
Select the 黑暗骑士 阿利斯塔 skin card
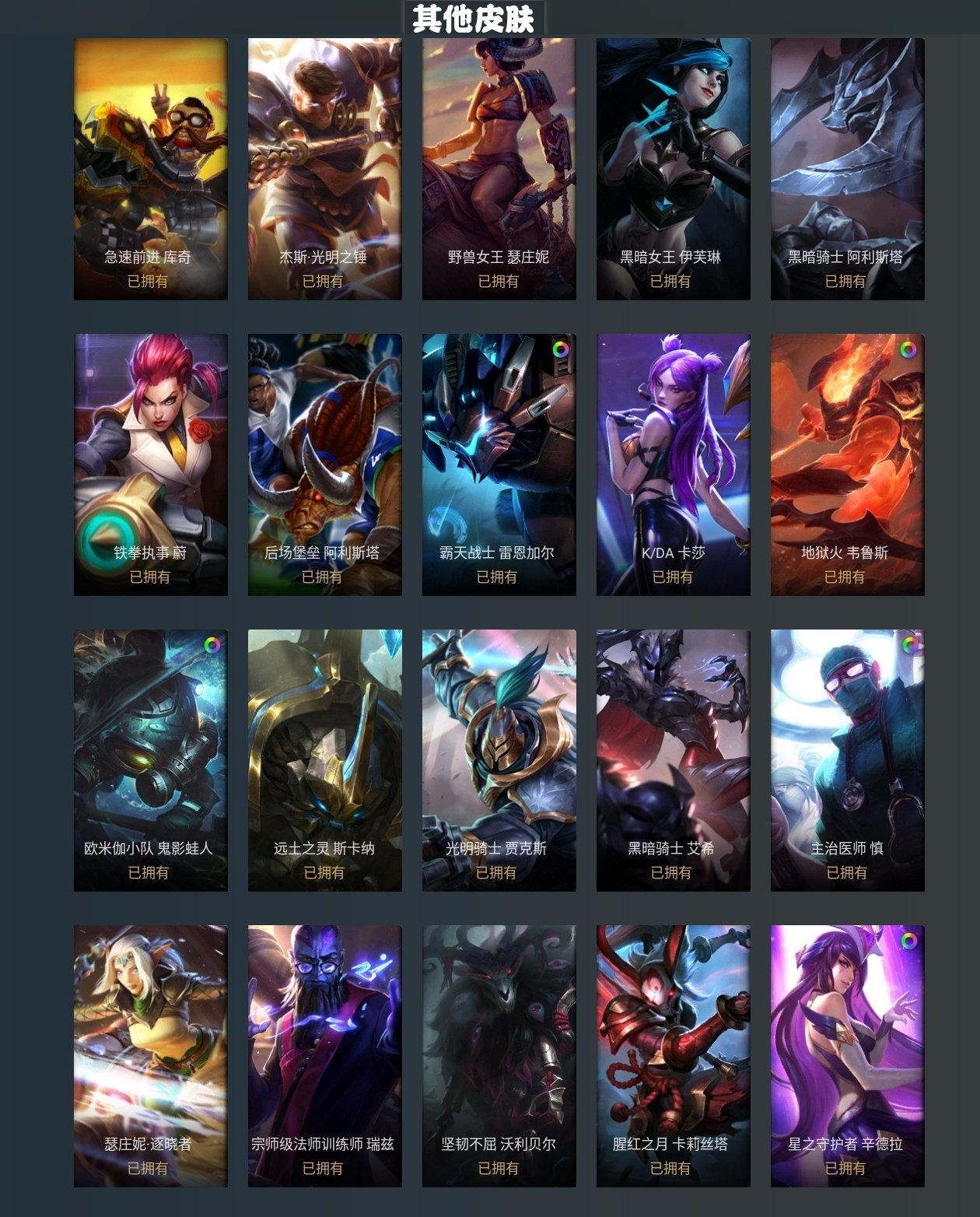(x=848, y=169)
